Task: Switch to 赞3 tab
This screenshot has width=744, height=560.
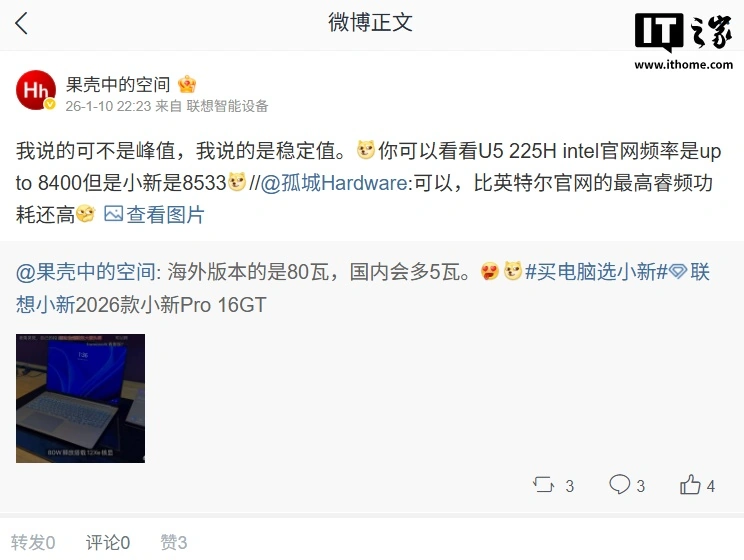Action: pos(174,542)
